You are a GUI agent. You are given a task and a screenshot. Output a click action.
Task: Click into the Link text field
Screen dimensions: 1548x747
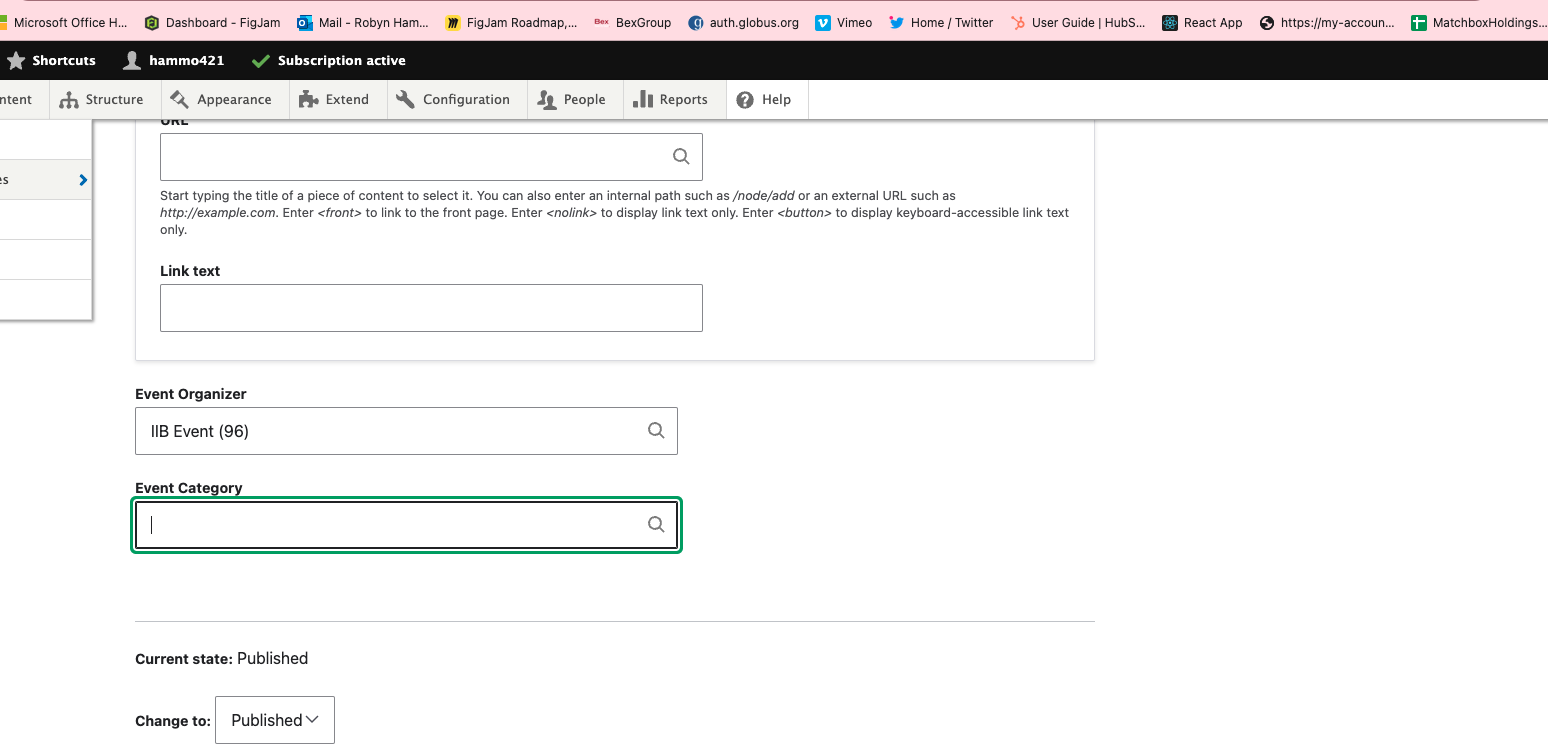pyautogui.click(x=431, y=308)
